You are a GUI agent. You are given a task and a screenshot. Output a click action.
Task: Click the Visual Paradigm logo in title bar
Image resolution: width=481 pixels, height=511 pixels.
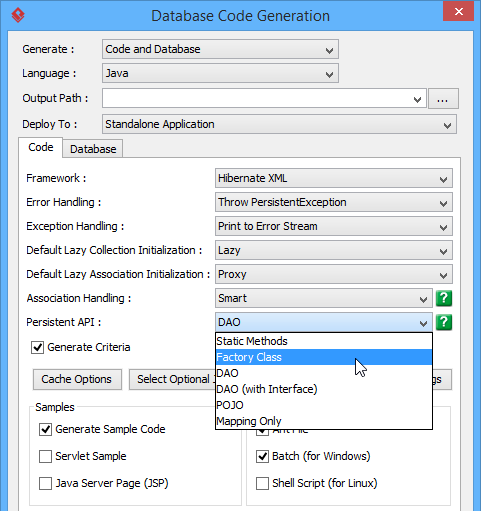pyautogui.click(x=18, y=15)
